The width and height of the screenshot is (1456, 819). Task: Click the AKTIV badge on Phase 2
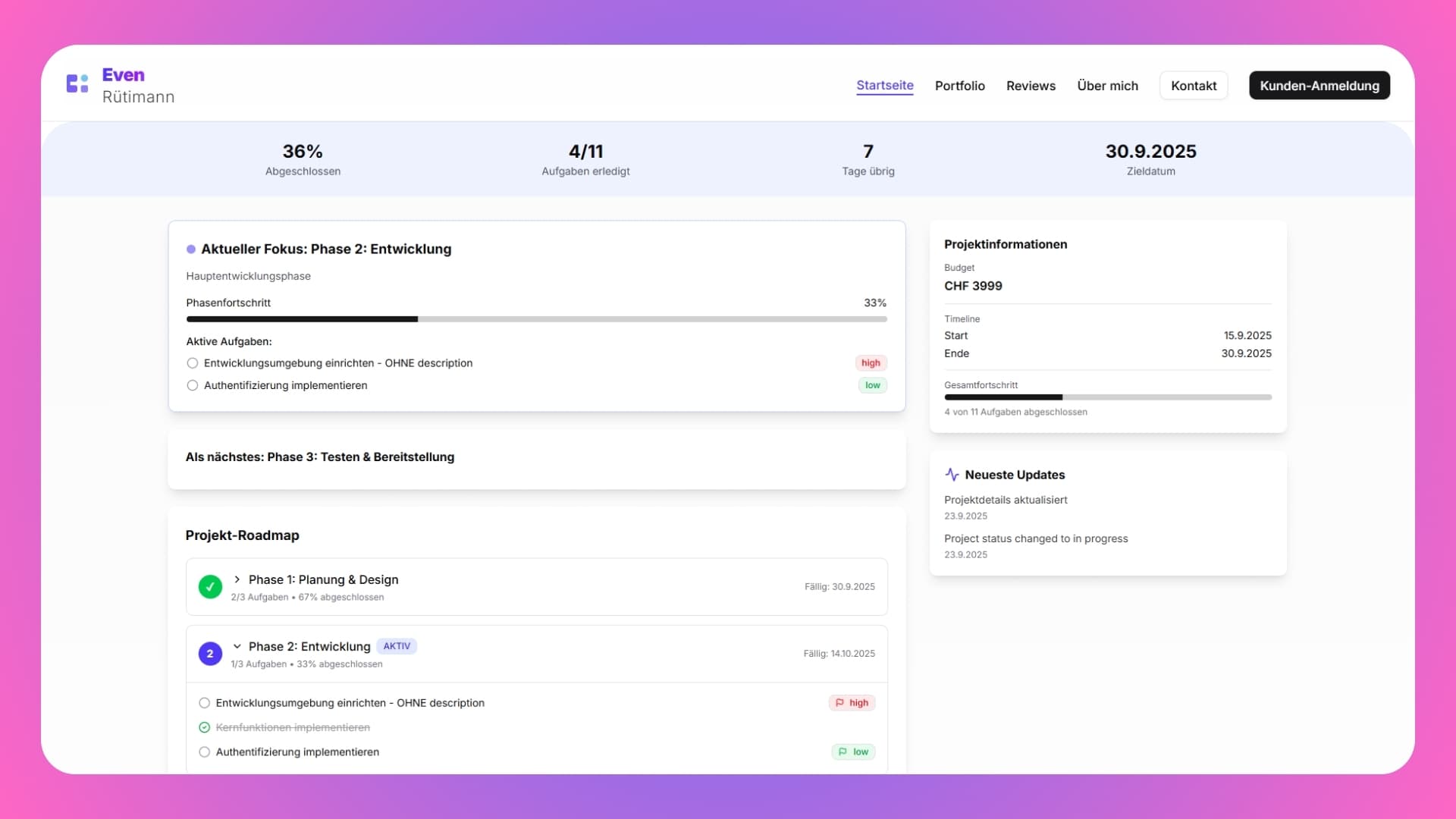(397, 646)
